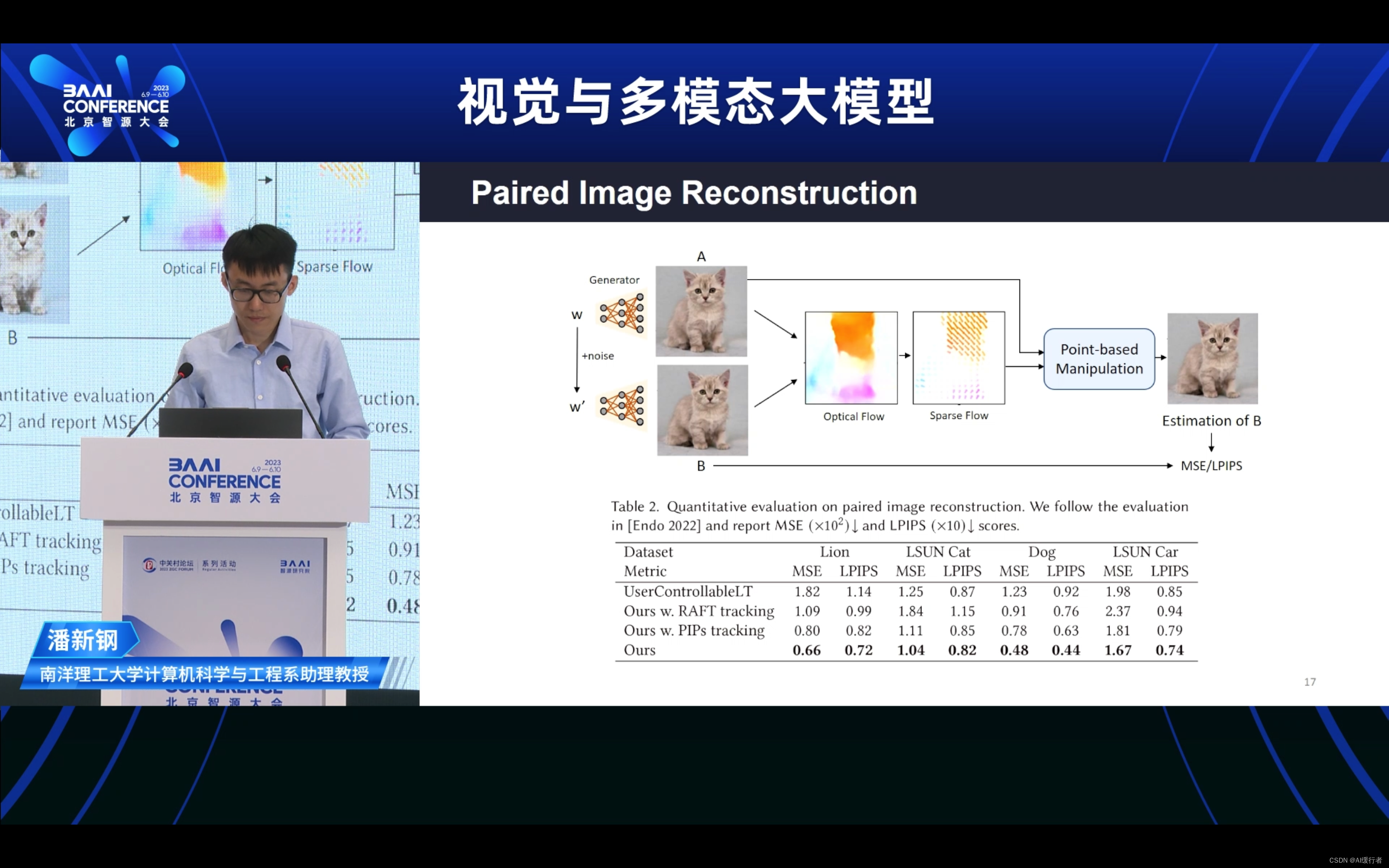
Task: Click the BAAI Conference logo on the podium
Action: coord(224,481)
